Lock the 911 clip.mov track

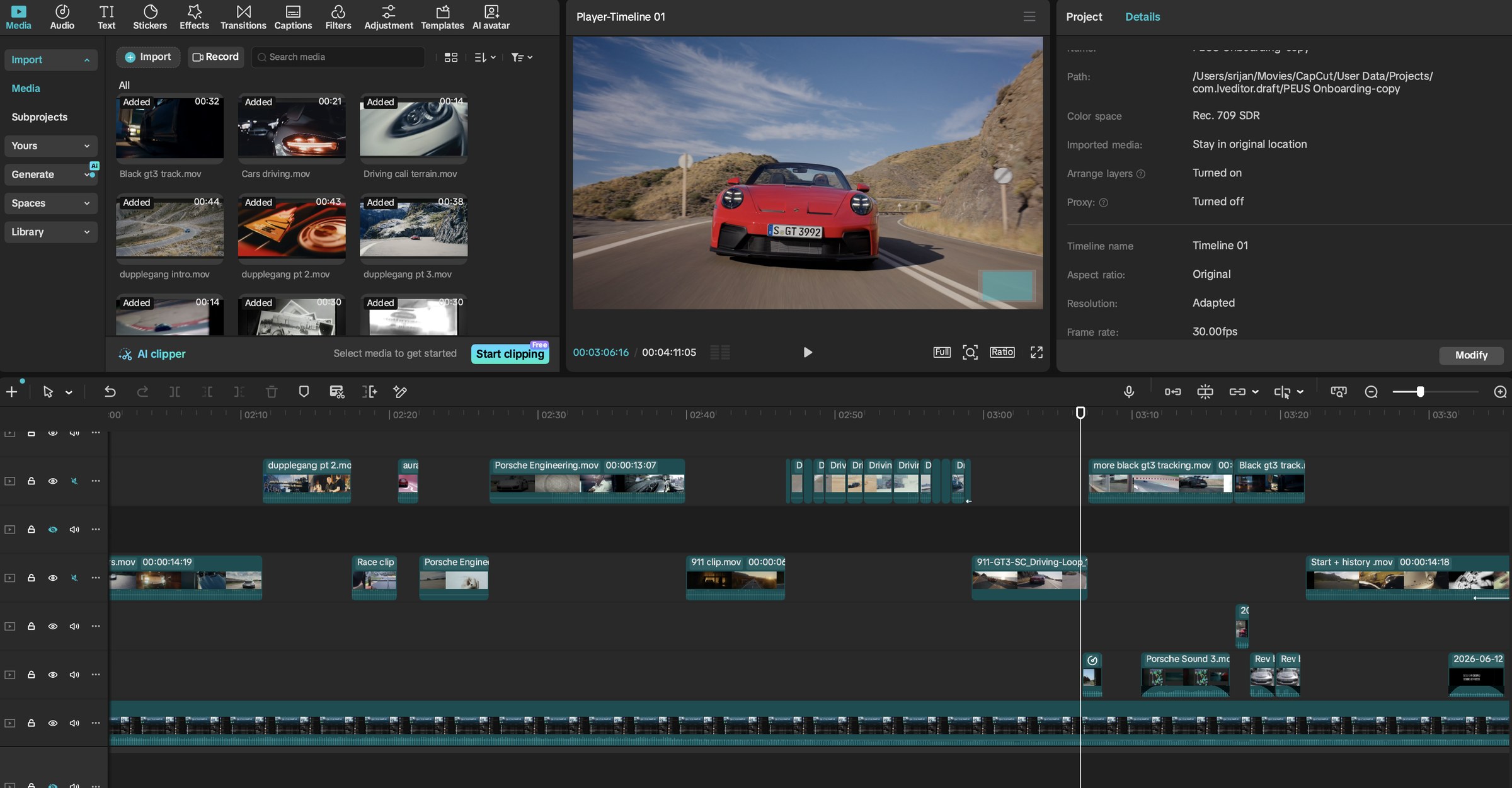click(x=31, y=578)
